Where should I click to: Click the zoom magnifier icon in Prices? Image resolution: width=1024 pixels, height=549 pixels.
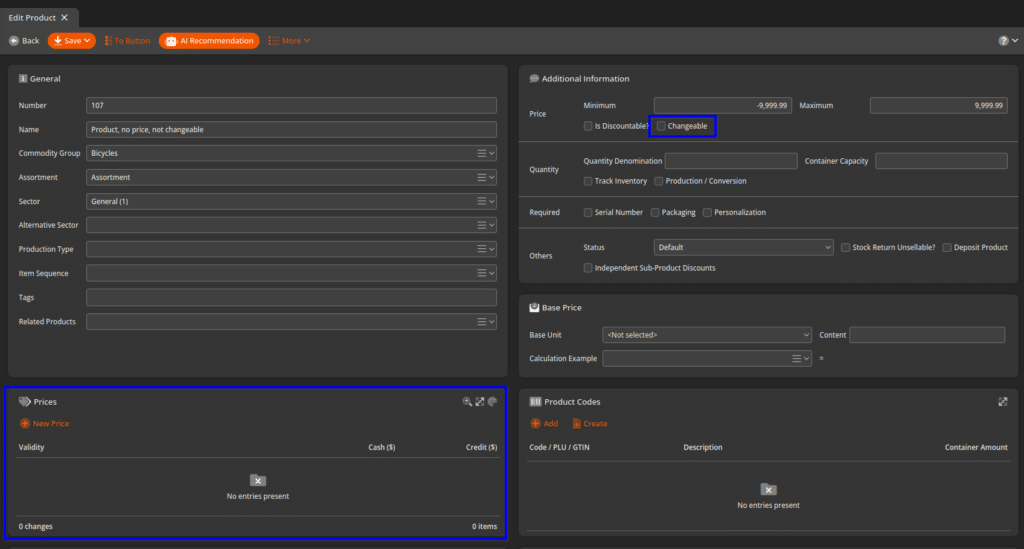pyautogui.click(x=467, y=402)
